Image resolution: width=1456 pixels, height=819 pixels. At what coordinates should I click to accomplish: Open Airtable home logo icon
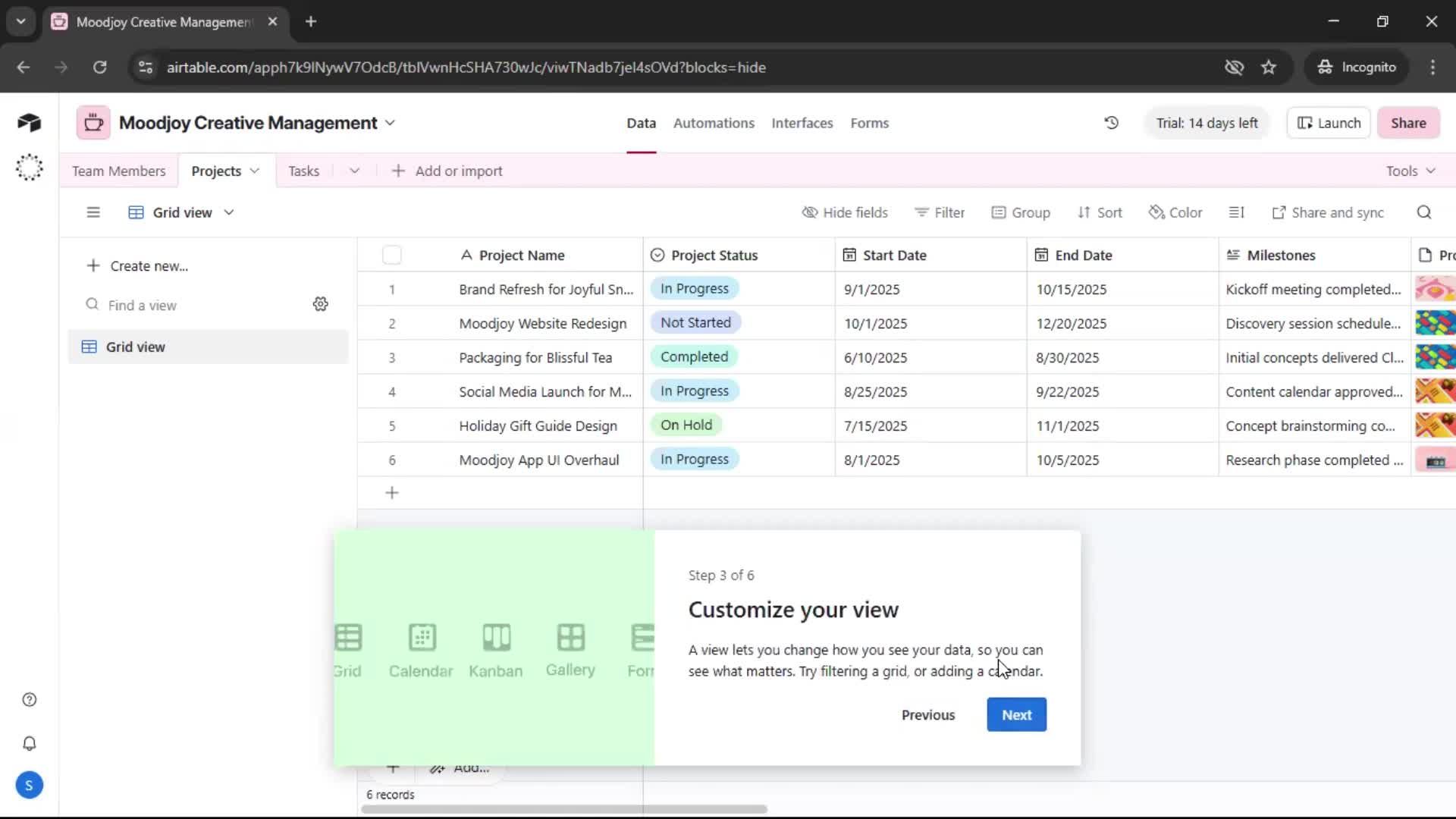[29, 122]
